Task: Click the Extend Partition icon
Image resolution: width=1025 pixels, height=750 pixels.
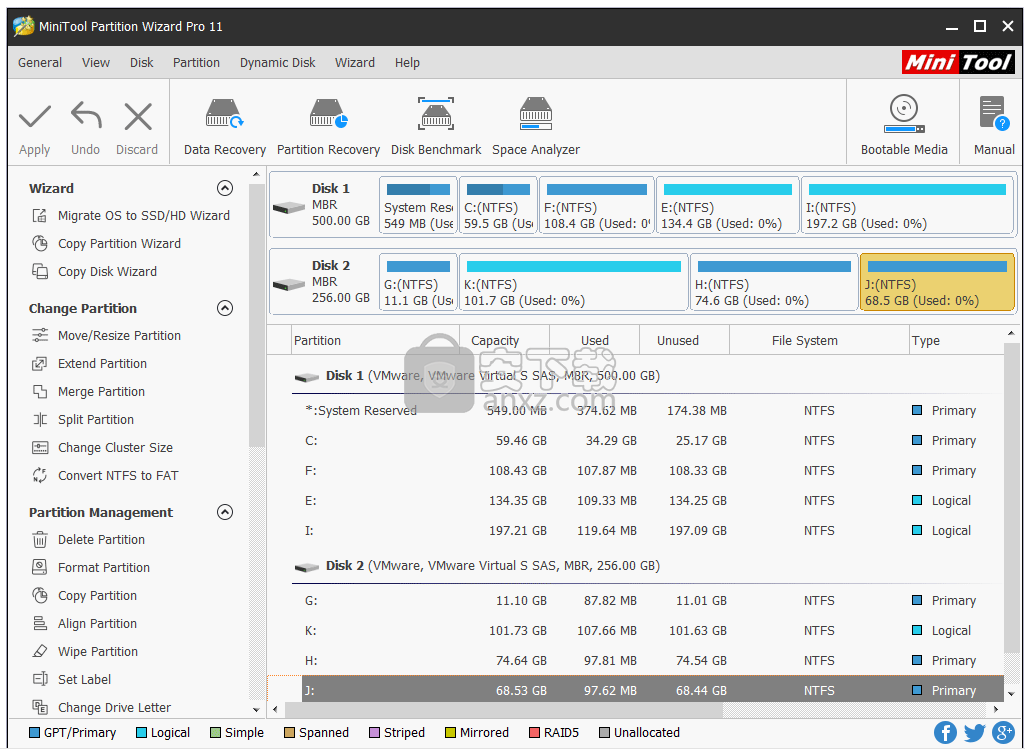Action: (x=40, y=364)
